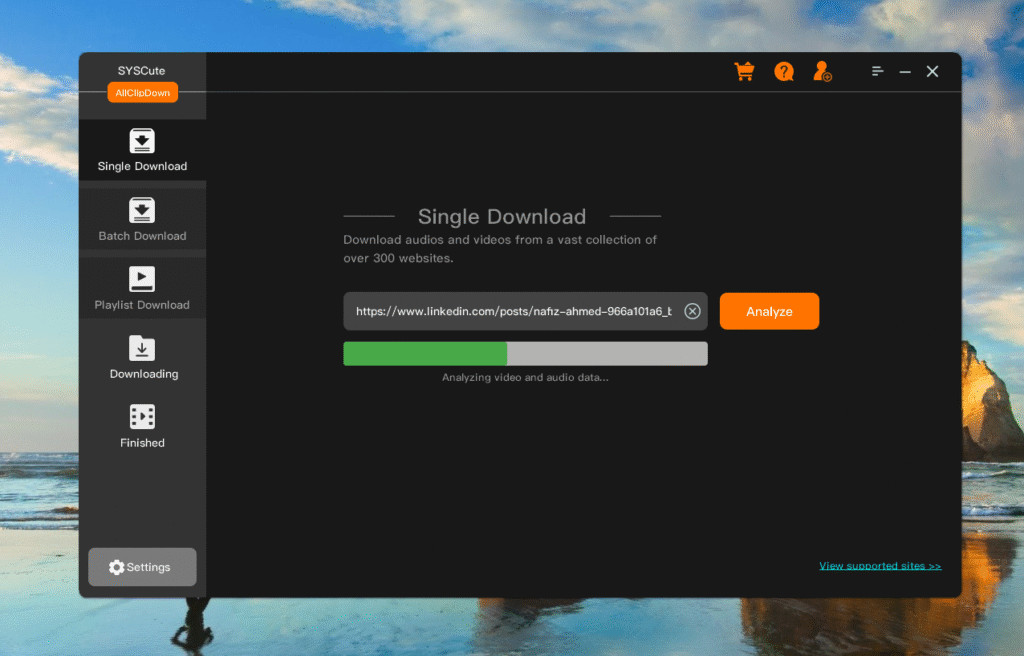Select the Single Download tab
Image resolution: width=1024 pixels, height=656 pixels.
coord(142,150)
